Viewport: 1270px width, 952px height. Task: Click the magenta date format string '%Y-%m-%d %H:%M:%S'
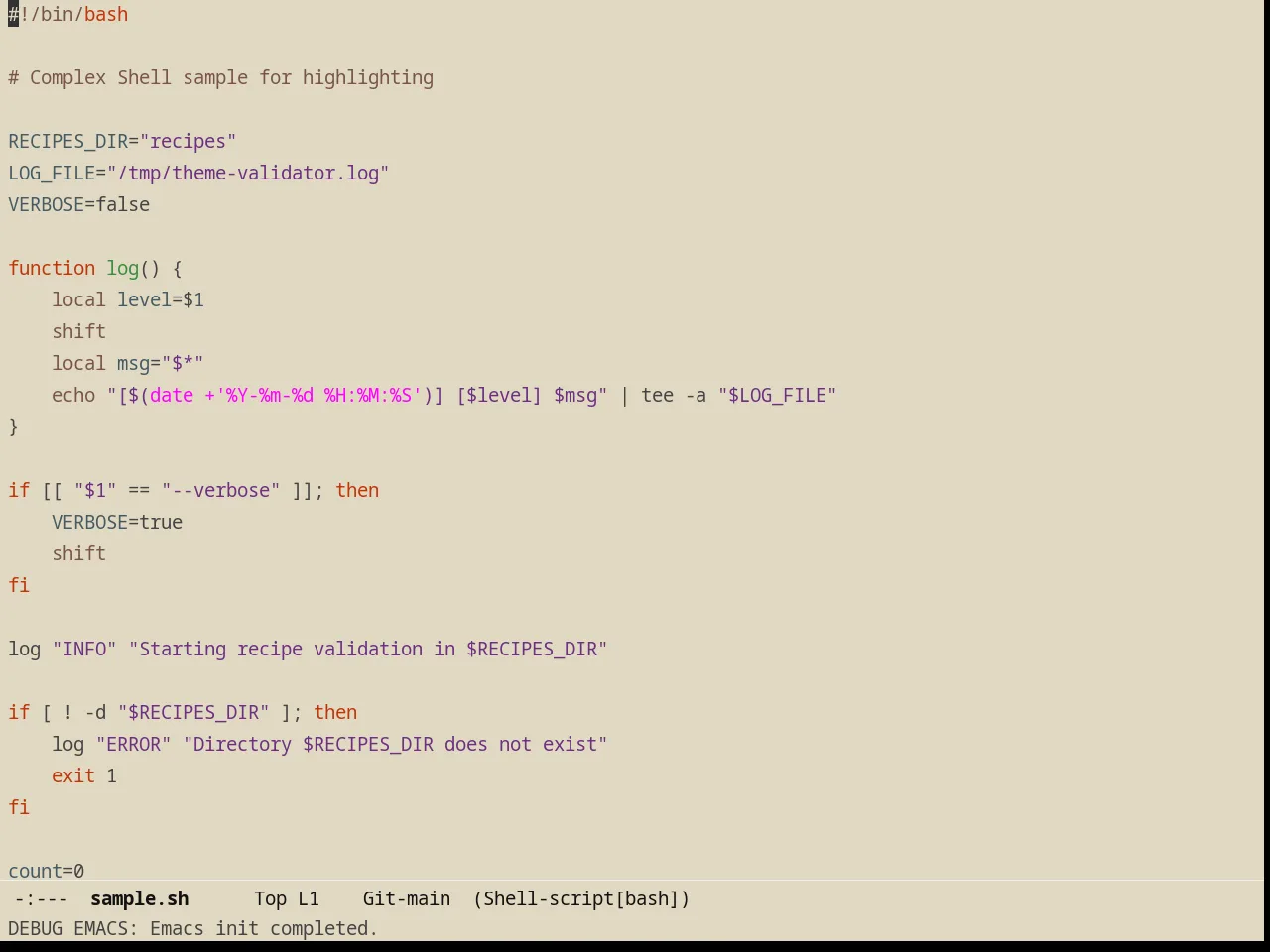(318, 395)
